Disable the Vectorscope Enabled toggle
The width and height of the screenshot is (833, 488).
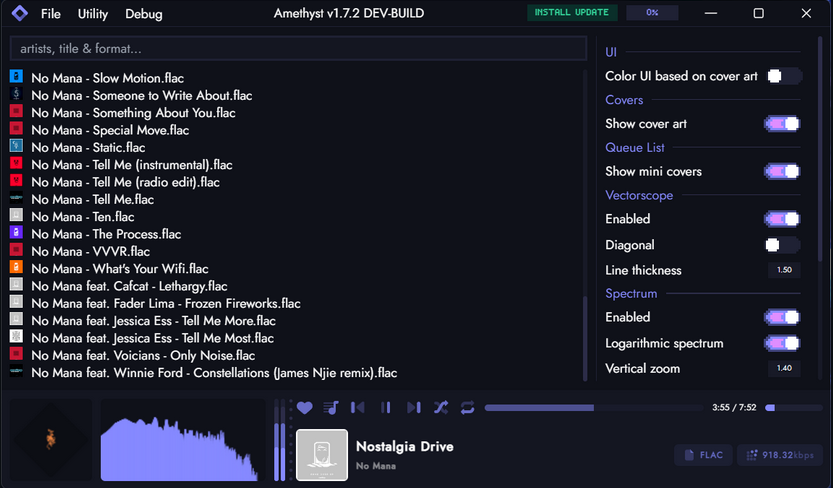(x=783, y=219)
